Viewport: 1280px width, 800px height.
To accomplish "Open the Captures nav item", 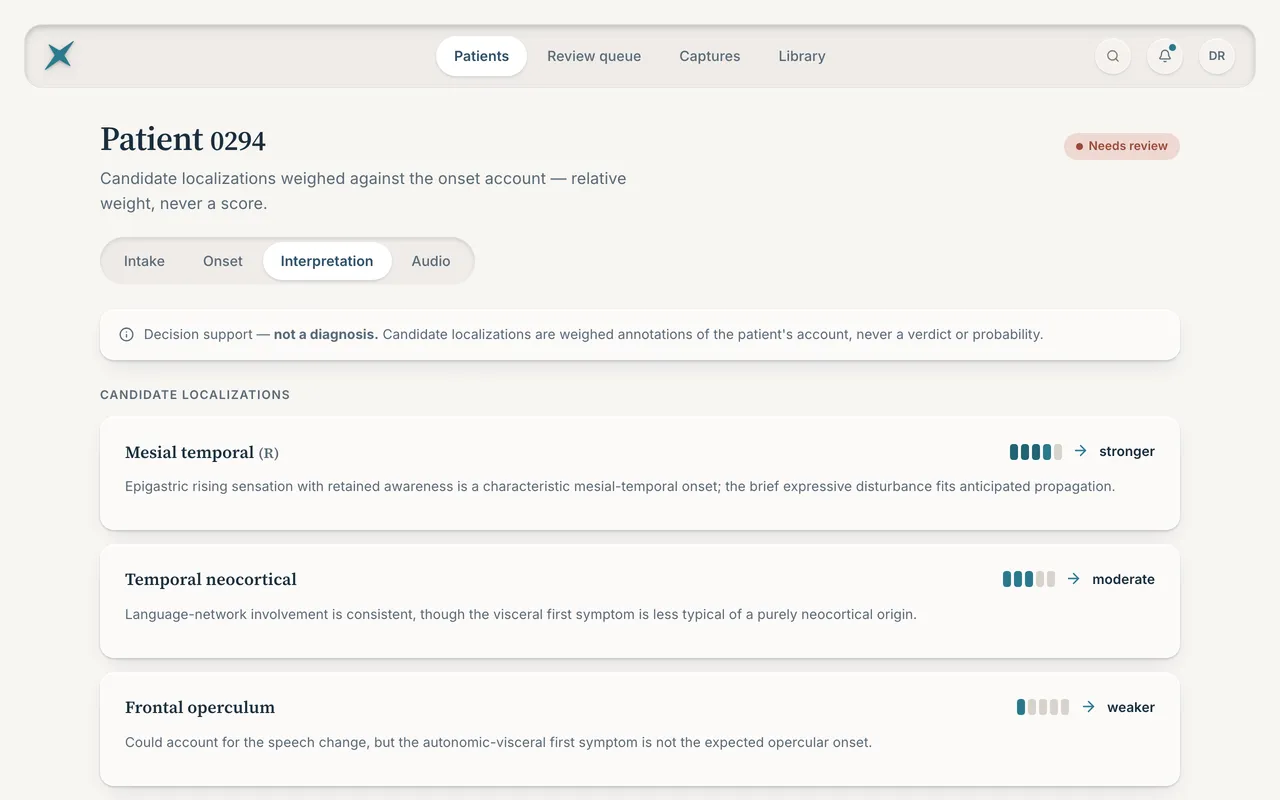I will click(710, 56).
